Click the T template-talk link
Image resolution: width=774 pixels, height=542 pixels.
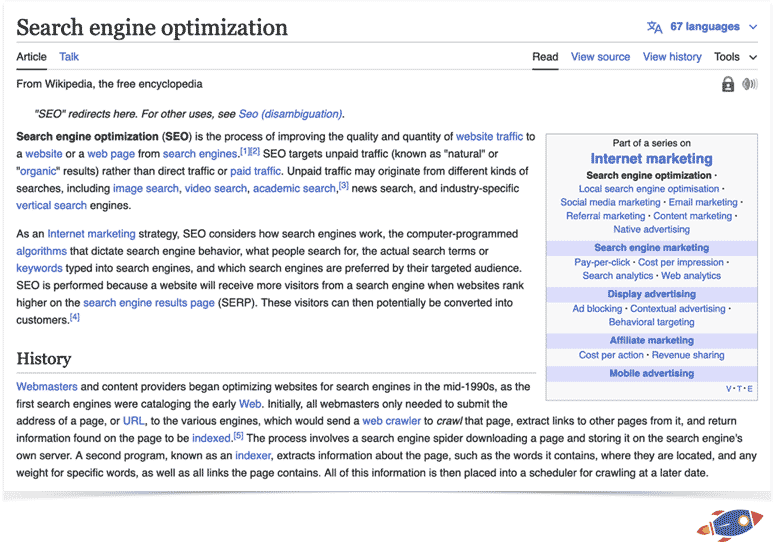(x=739, y=389)
